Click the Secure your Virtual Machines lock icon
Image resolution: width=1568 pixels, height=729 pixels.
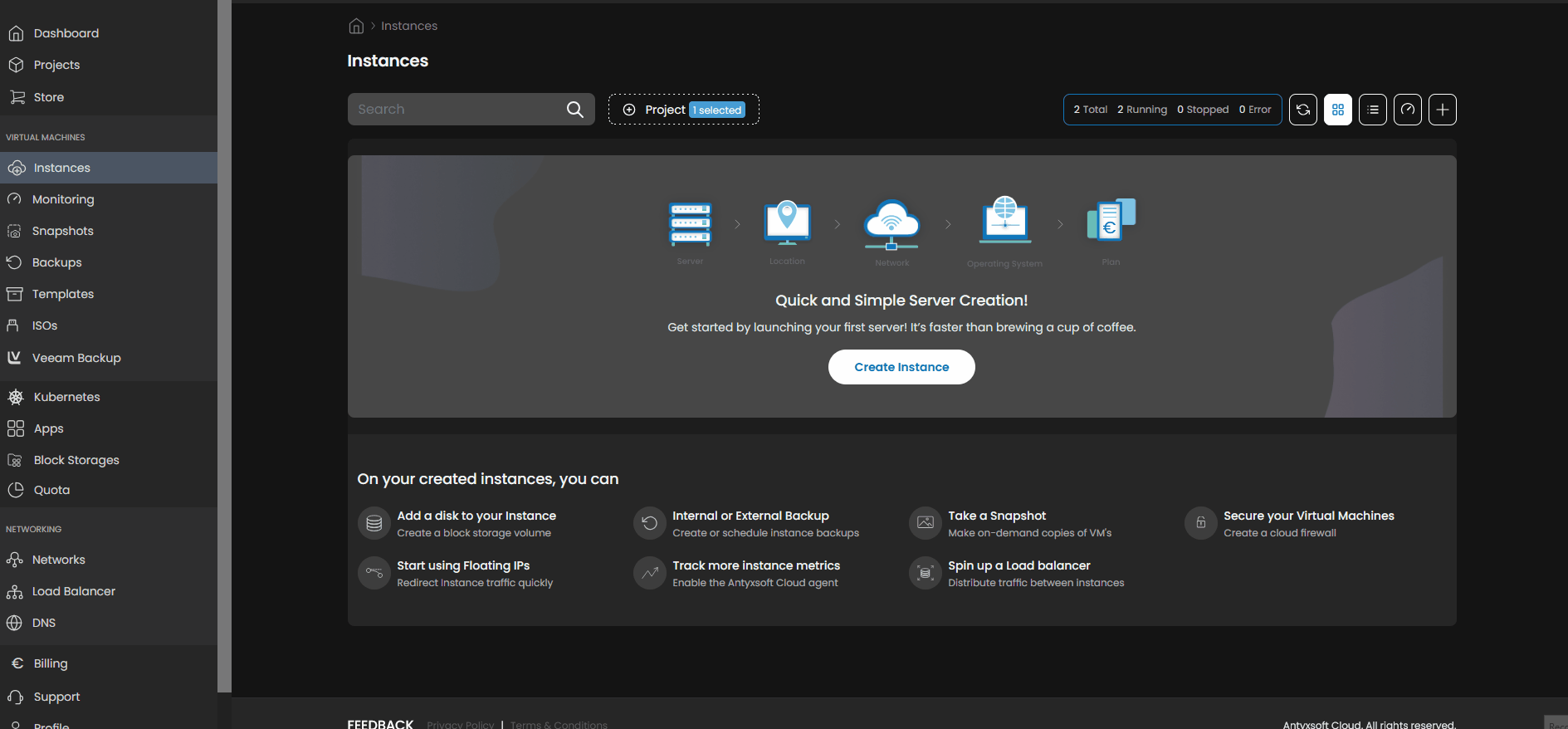click(x=1200, y=523)
